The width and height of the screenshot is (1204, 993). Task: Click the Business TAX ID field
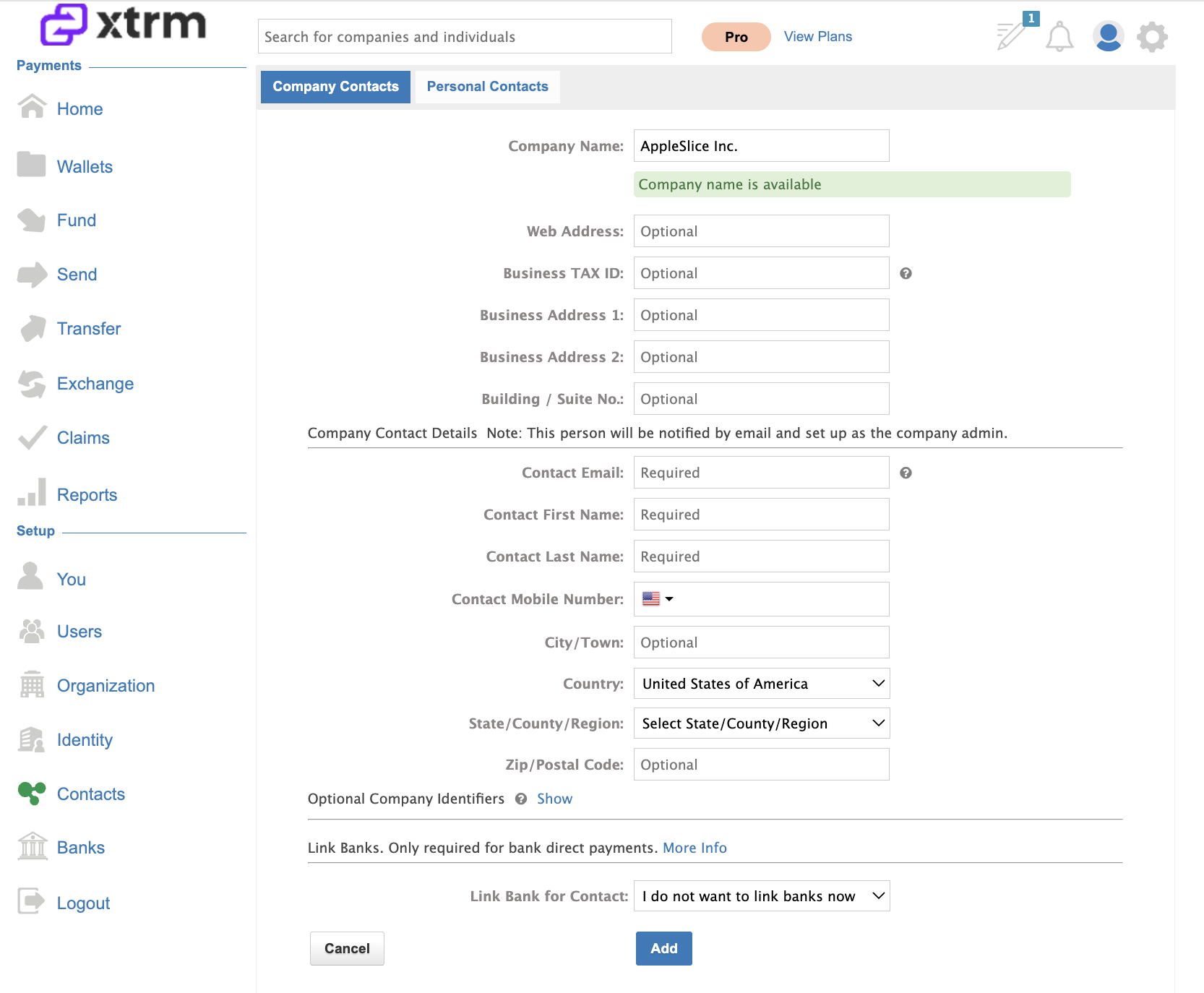pos(762,273)
